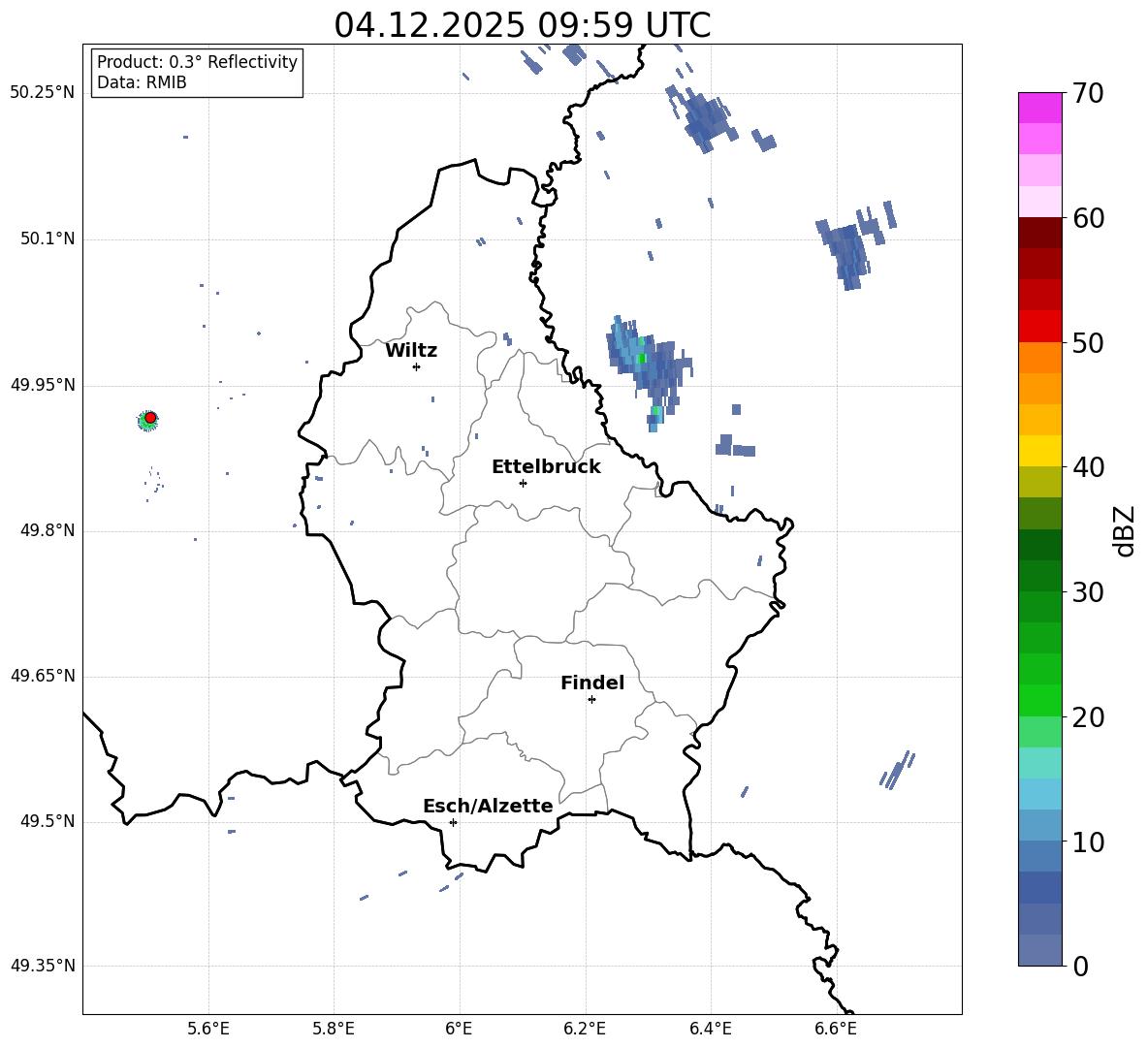This screenshot has height=1048, width=1148.
Task: Click the 49.95°N latitude label
Action: [43, 385]
